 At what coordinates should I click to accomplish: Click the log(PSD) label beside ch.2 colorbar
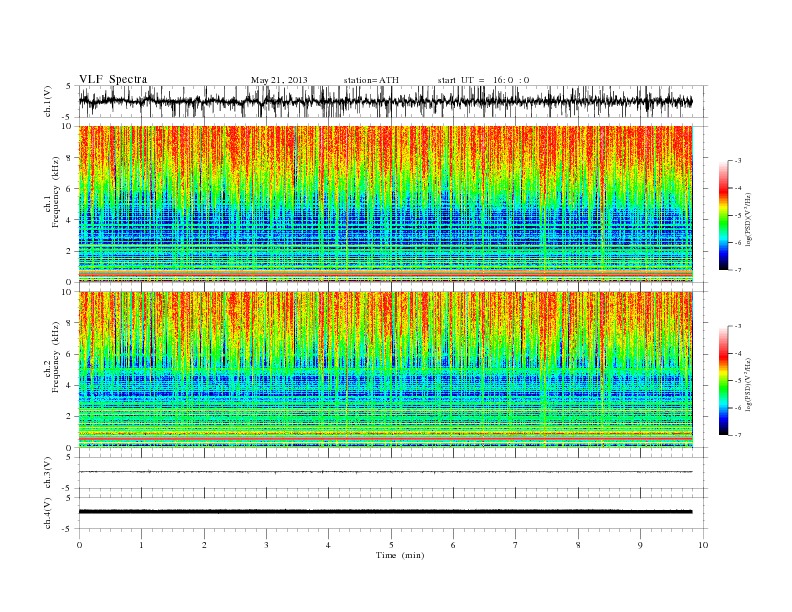(x=749, y=384)
